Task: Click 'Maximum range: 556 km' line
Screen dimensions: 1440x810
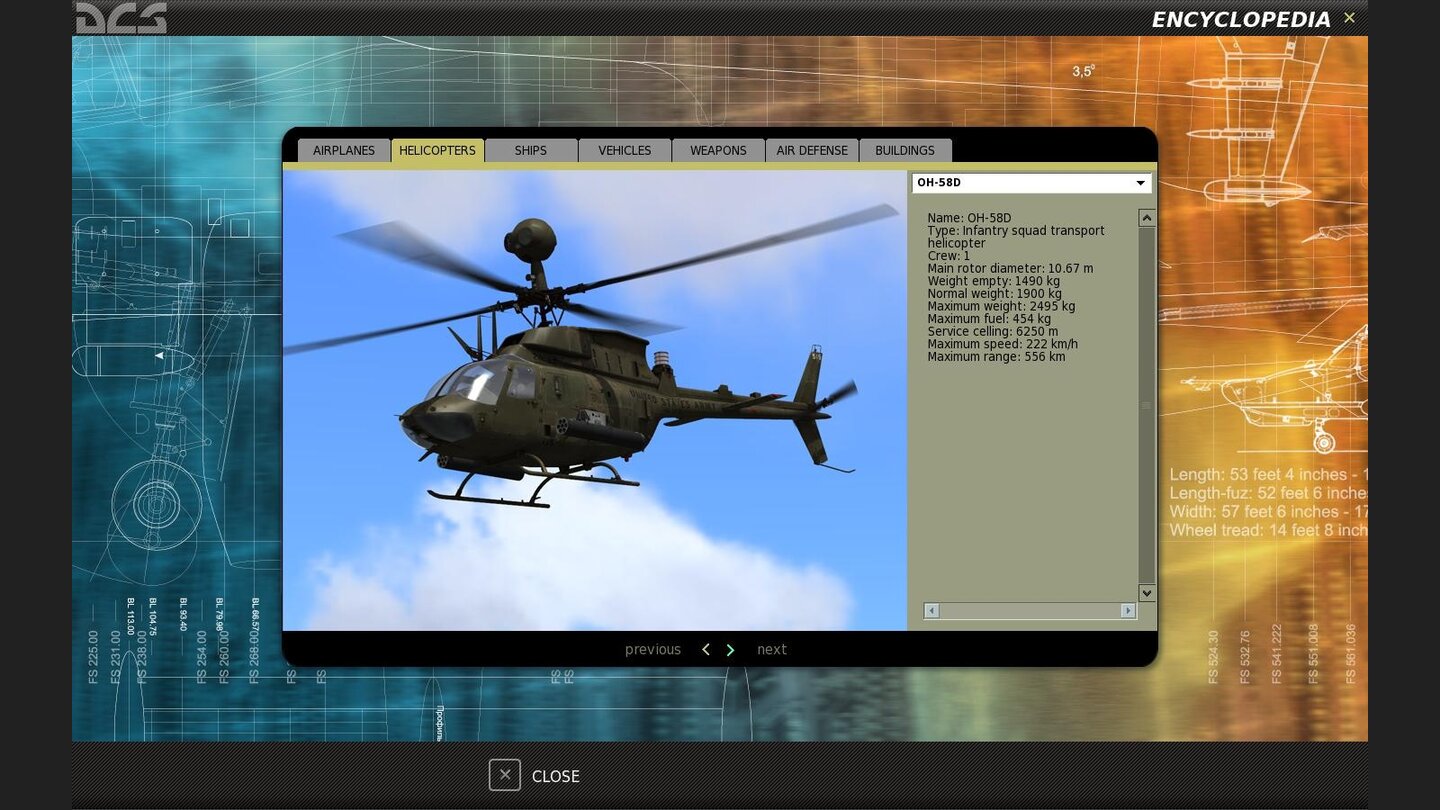Action: 996,357
